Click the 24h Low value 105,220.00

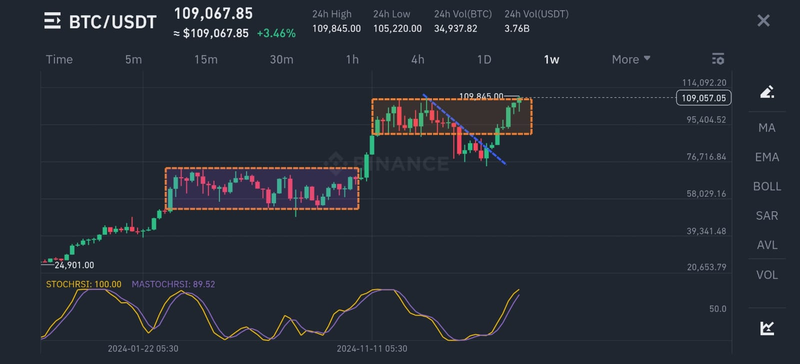(397, 29)
